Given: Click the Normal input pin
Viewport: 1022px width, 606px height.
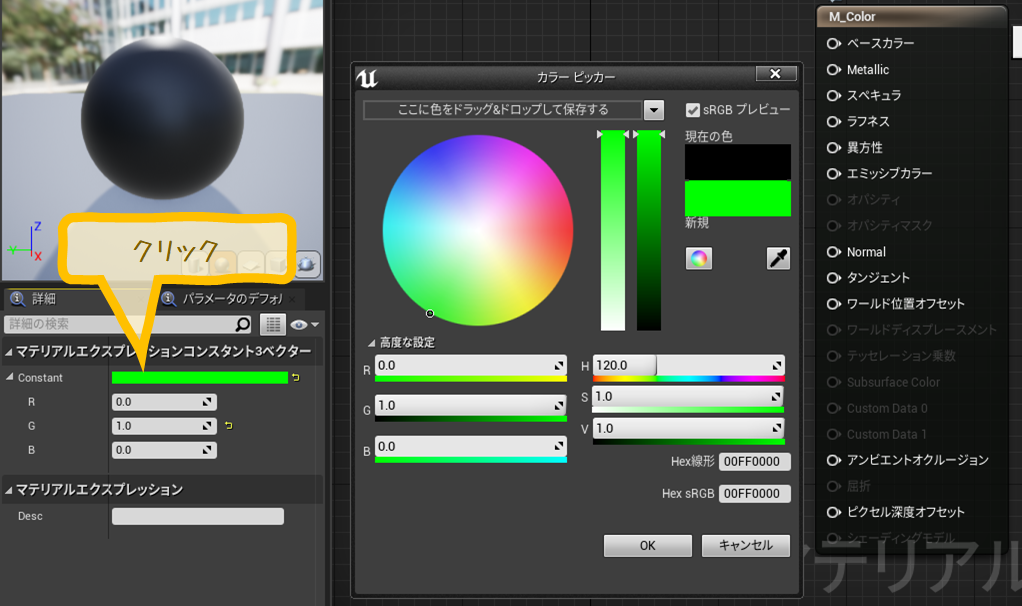Looking at the screenshot, I should click(x=834, y=252).
